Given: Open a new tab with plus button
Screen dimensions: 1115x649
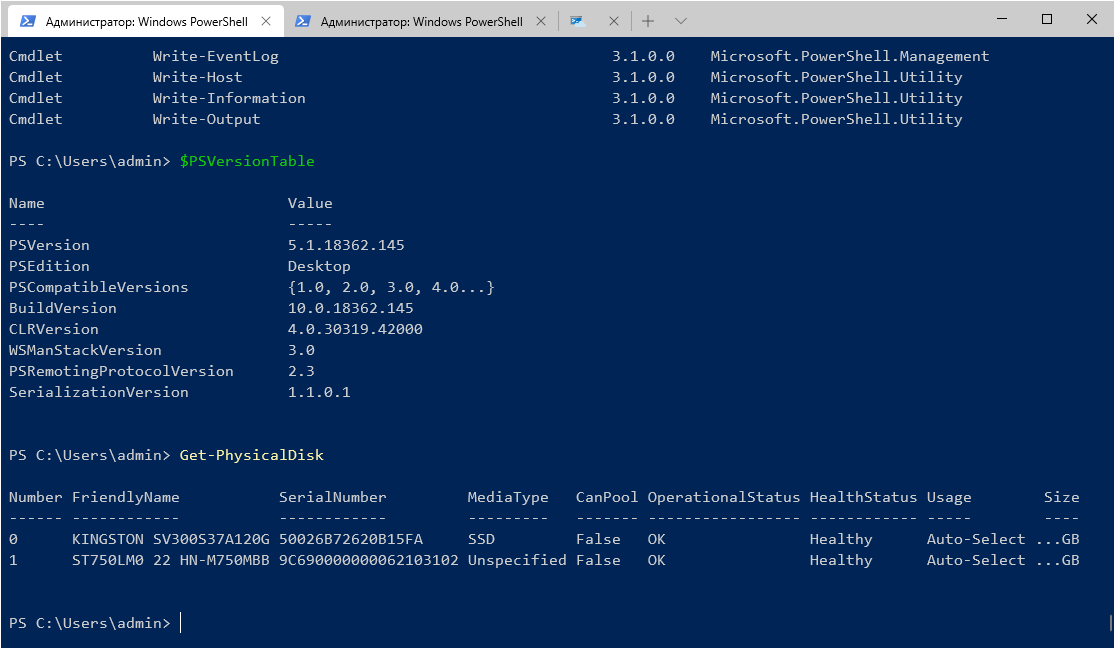Looking at the screenshot, I should 648,21.
